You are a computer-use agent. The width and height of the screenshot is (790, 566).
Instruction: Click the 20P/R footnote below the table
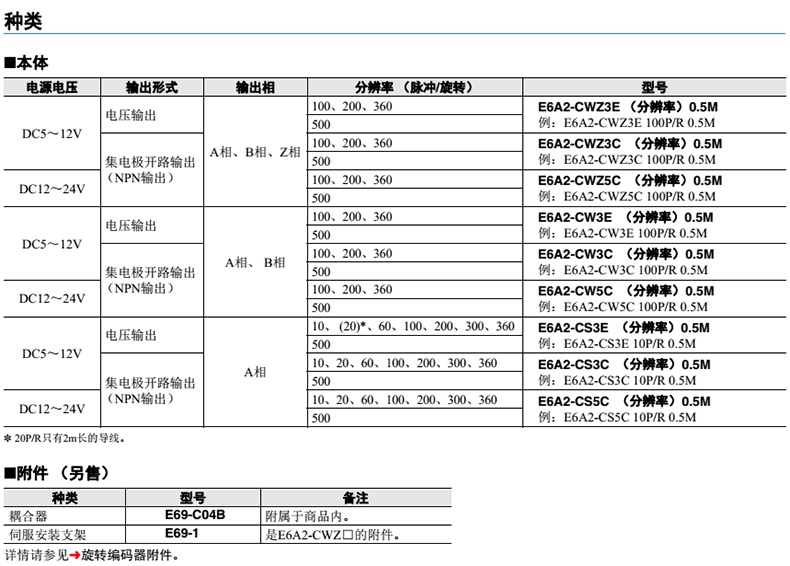pos(68,438)
